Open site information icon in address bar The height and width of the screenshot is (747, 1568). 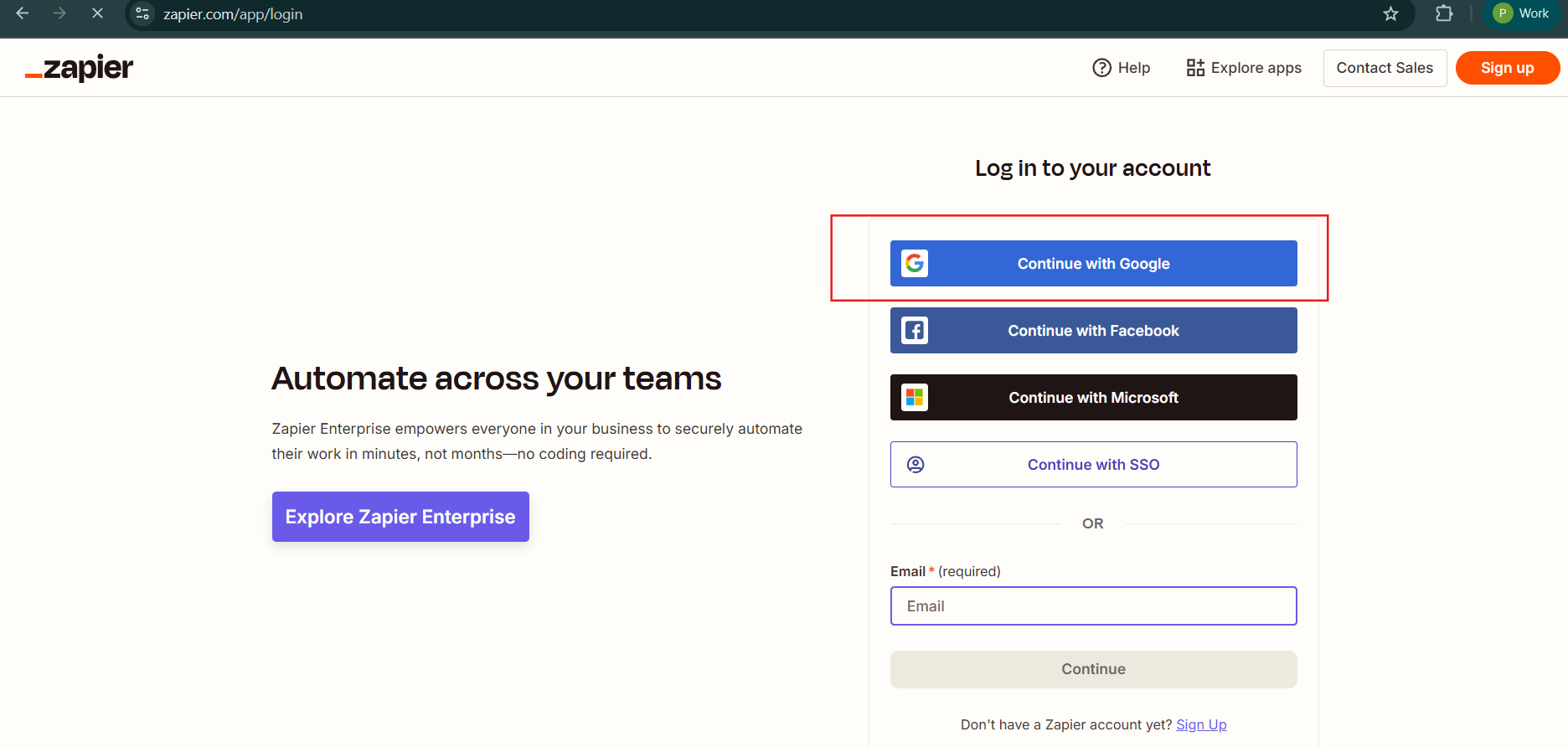(x=143, y=14)
